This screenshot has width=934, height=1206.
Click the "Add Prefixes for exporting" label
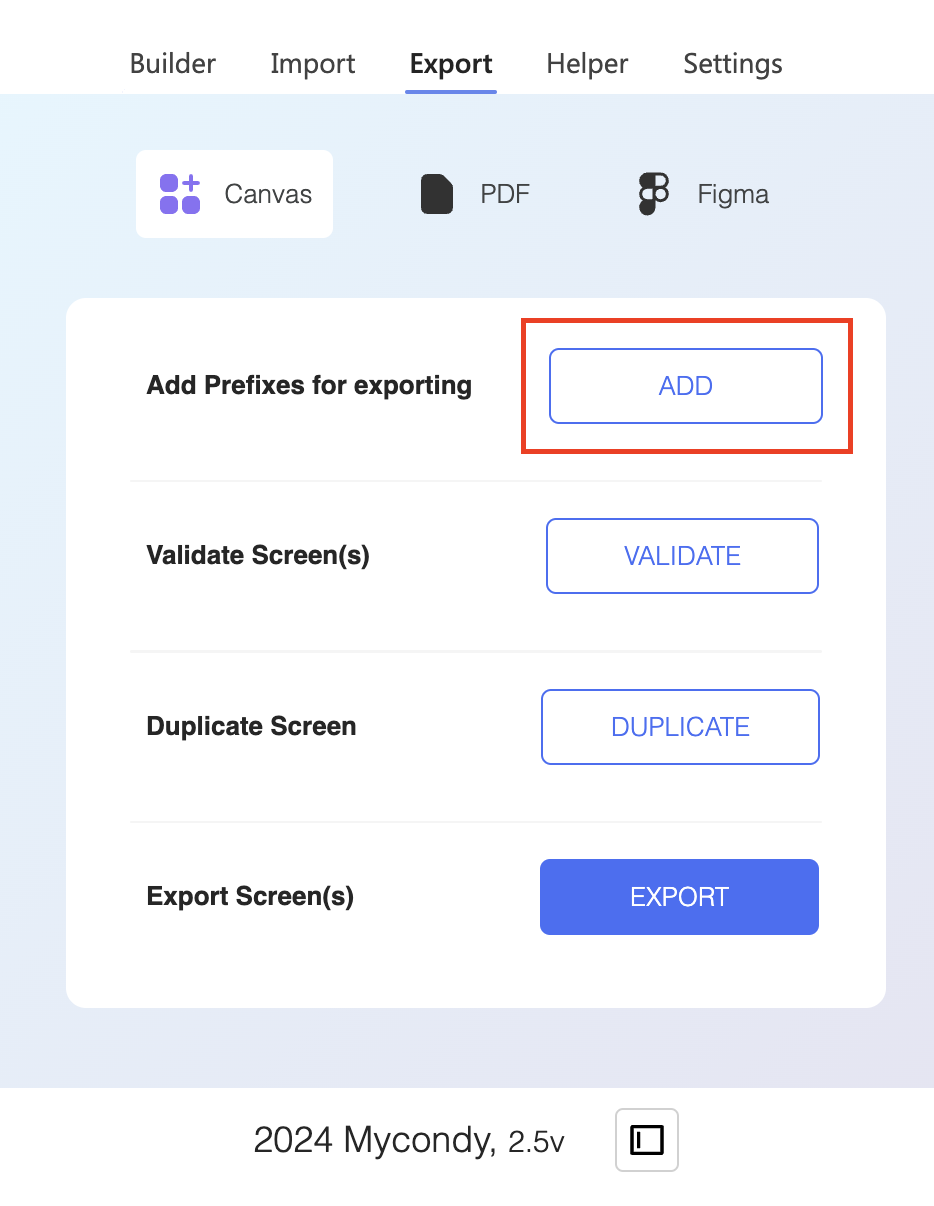309,386
